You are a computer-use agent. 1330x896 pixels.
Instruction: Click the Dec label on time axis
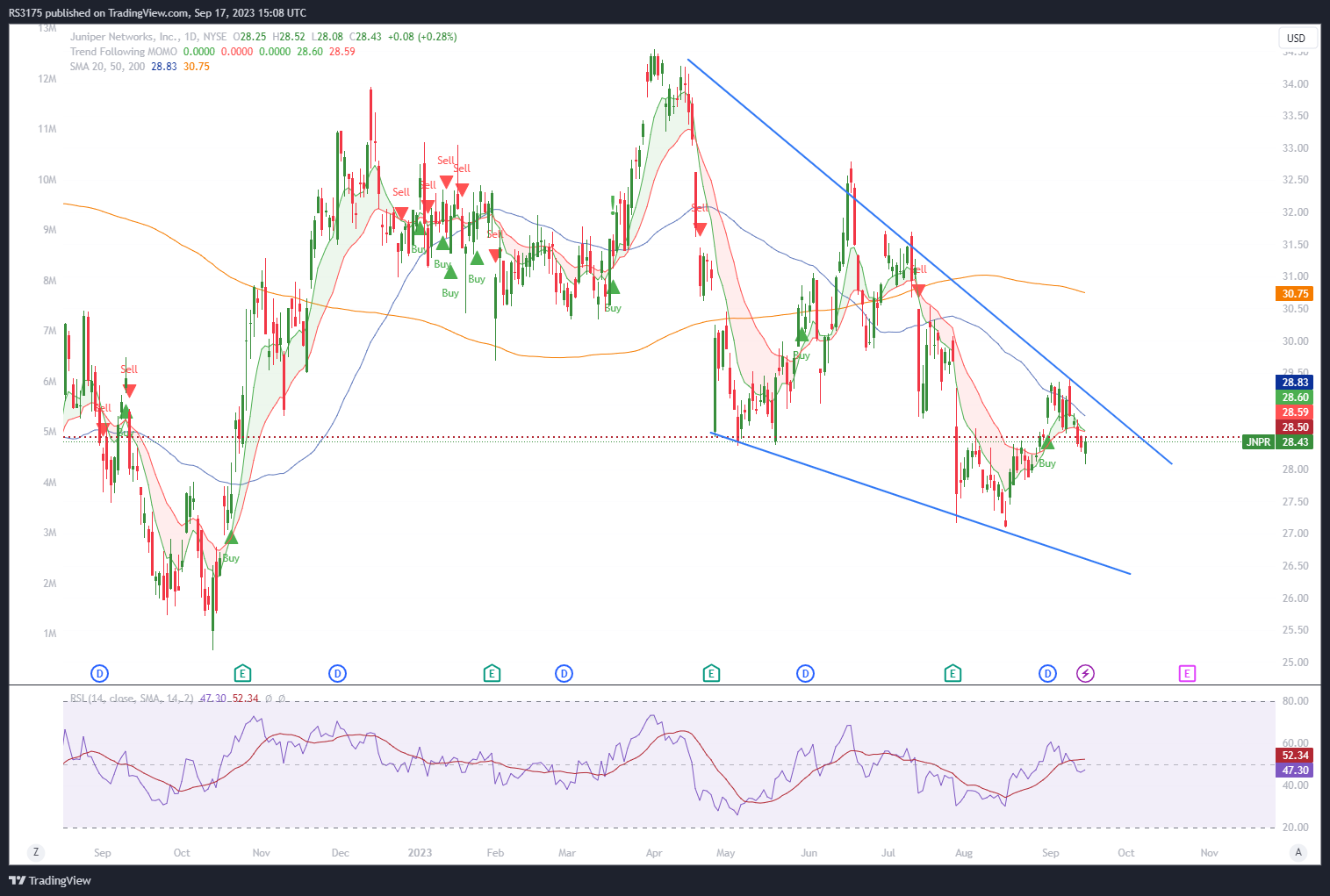340,853
